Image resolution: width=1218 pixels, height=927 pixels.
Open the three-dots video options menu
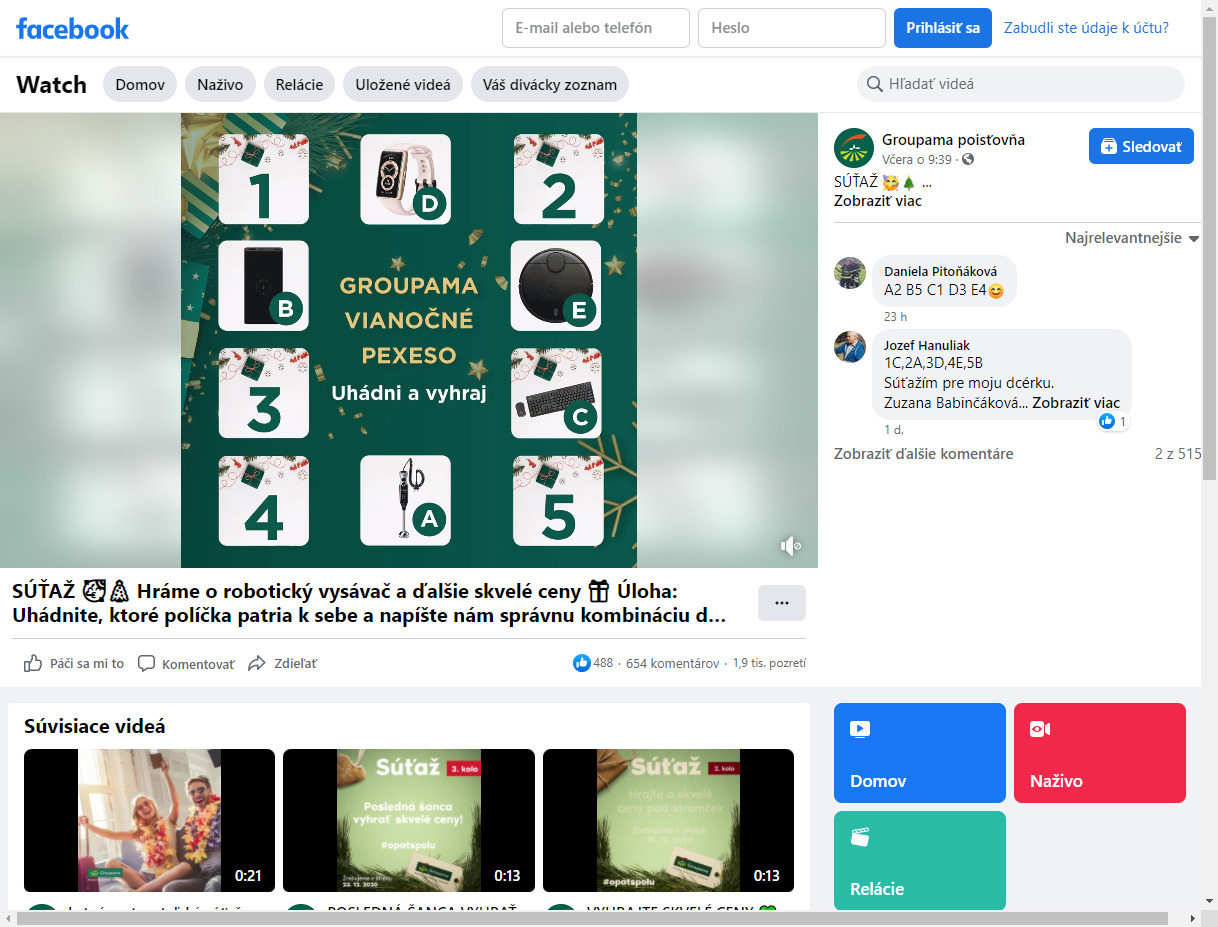pyautogui.click(x=782, y=603)
